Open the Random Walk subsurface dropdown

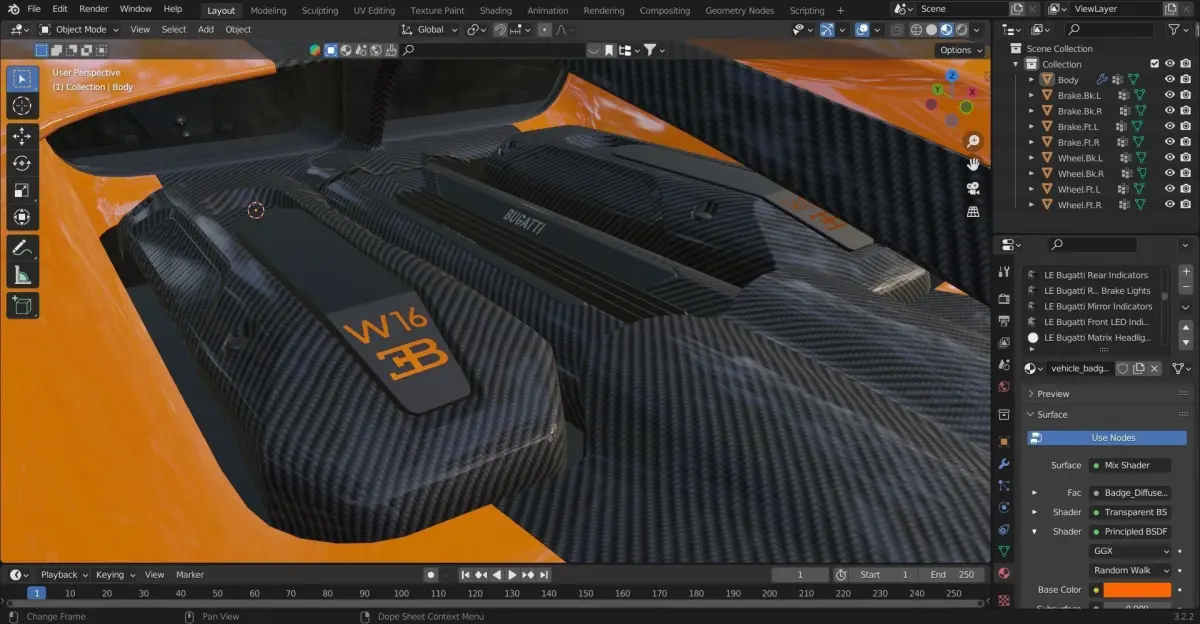click(1131, 571)
